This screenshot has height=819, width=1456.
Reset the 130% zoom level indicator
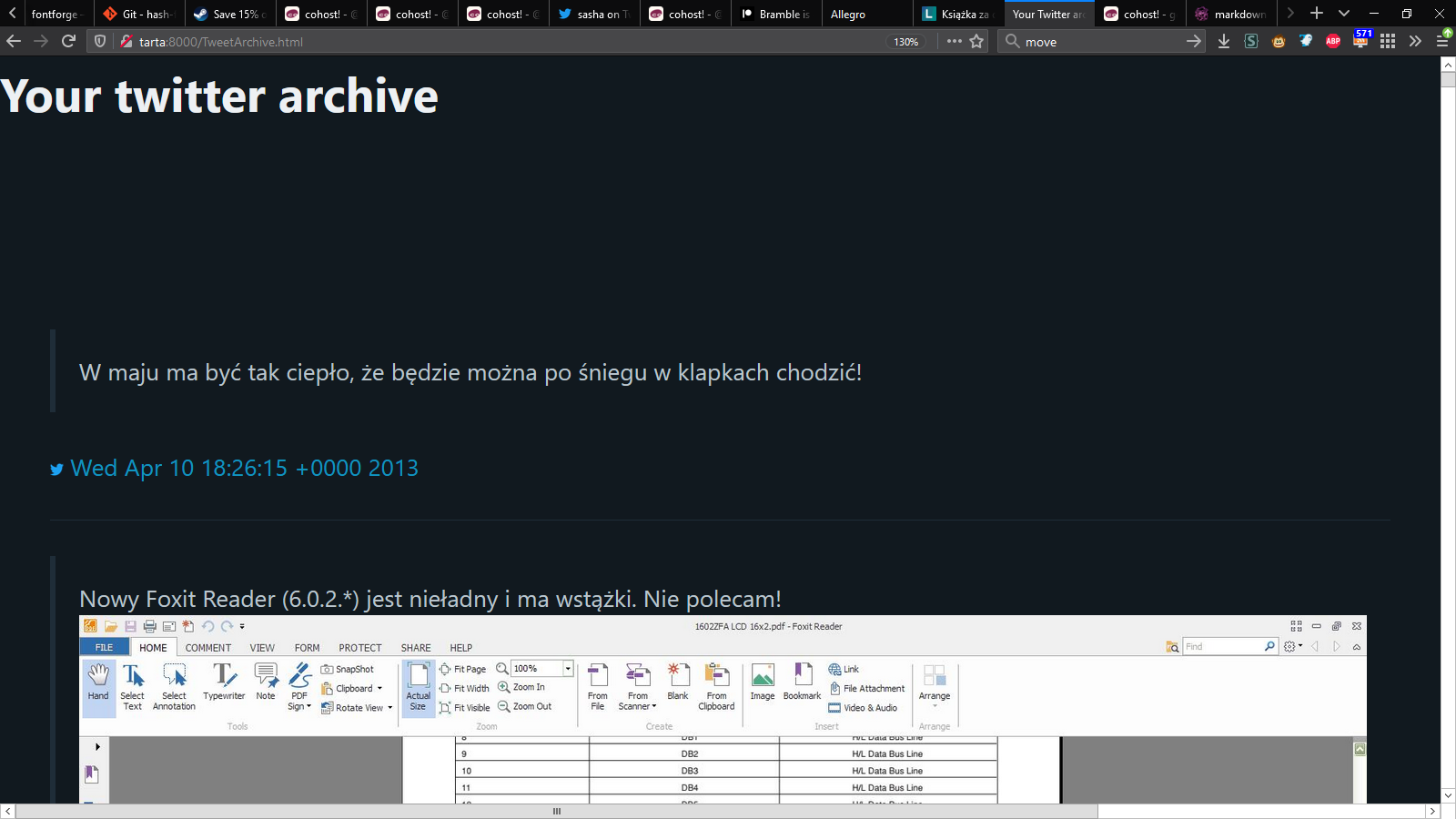[905, 42]
